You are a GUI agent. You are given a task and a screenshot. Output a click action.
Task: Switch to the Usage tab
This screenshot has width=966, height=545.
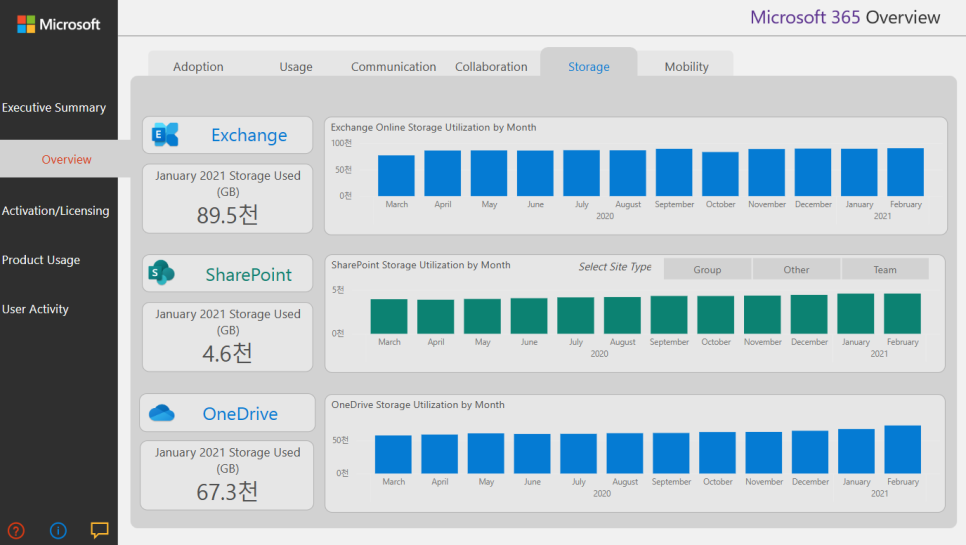pos(296,67)
